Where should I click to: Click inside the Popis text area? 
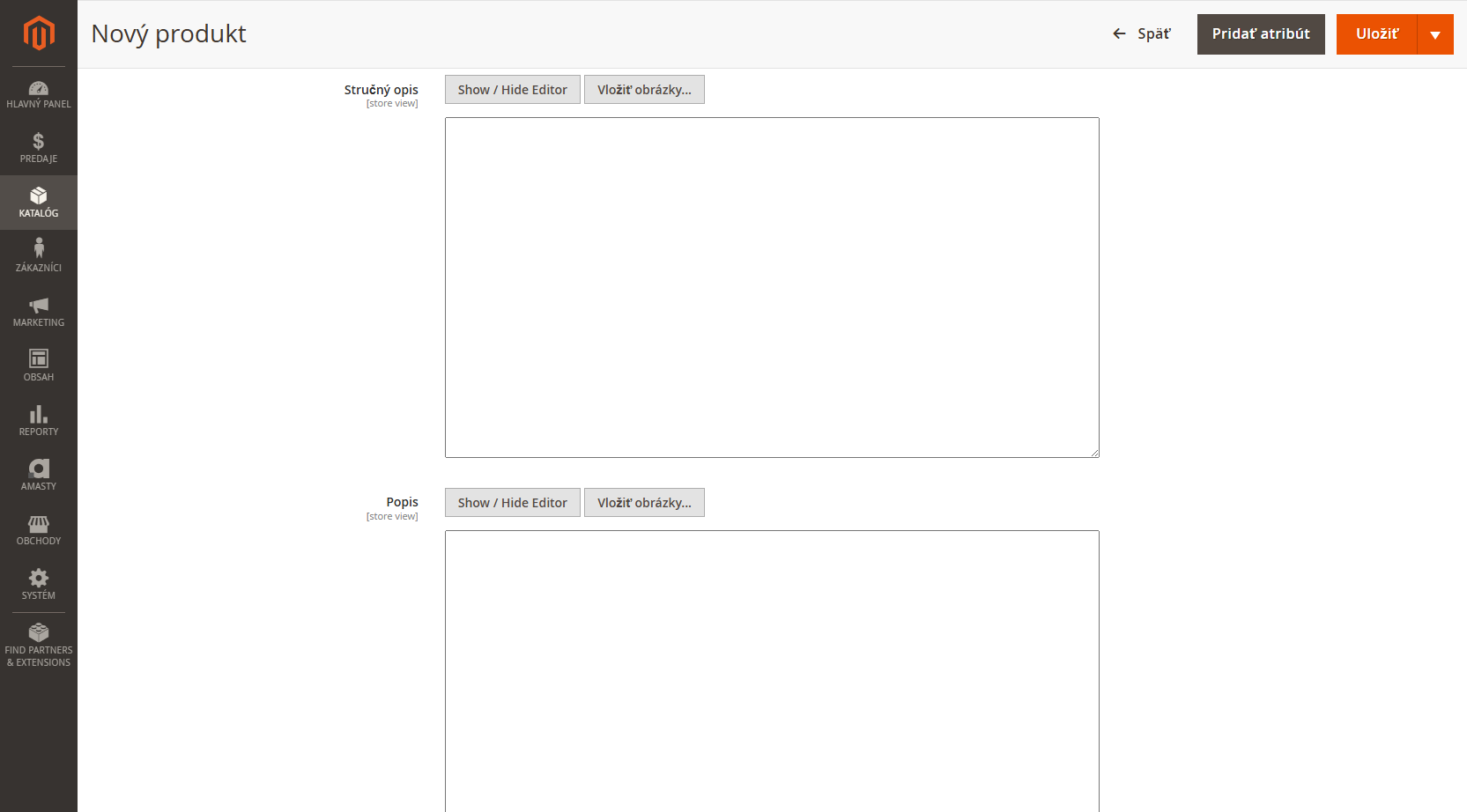[772, 669]
